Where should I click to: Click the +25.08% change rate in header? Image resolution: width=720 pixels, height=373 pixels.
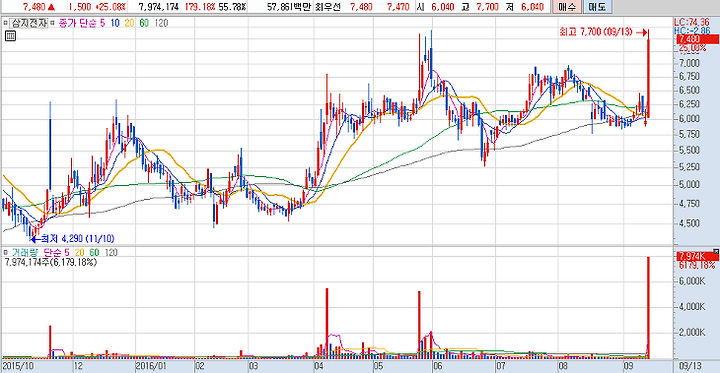pos(110,7)
